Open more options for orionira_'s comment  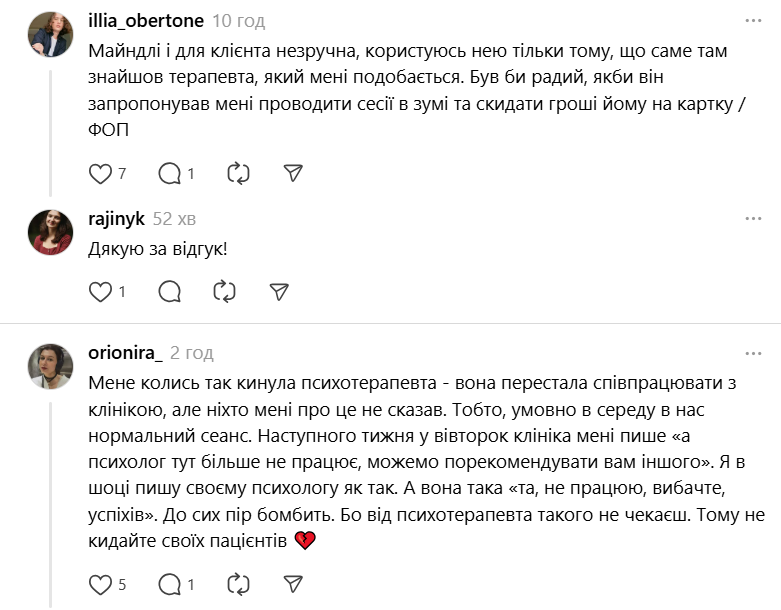coord(753,354)
